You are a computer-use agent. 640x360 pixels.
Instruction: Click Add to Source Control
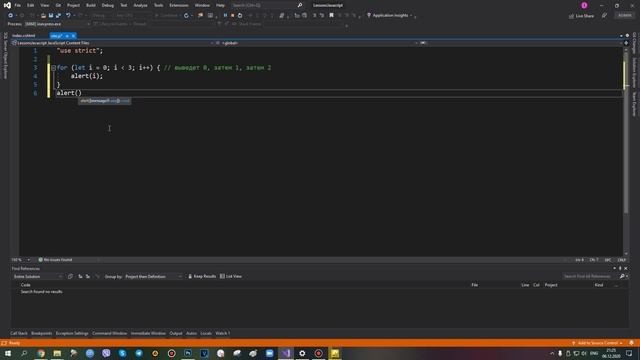tap(597, 343)
